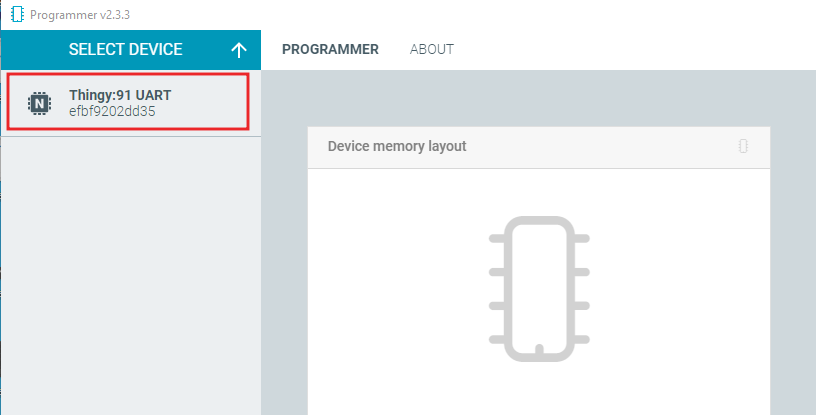
Task: Click the Nordic chip icon beside Thingy:91
Action: coord(39,103)
